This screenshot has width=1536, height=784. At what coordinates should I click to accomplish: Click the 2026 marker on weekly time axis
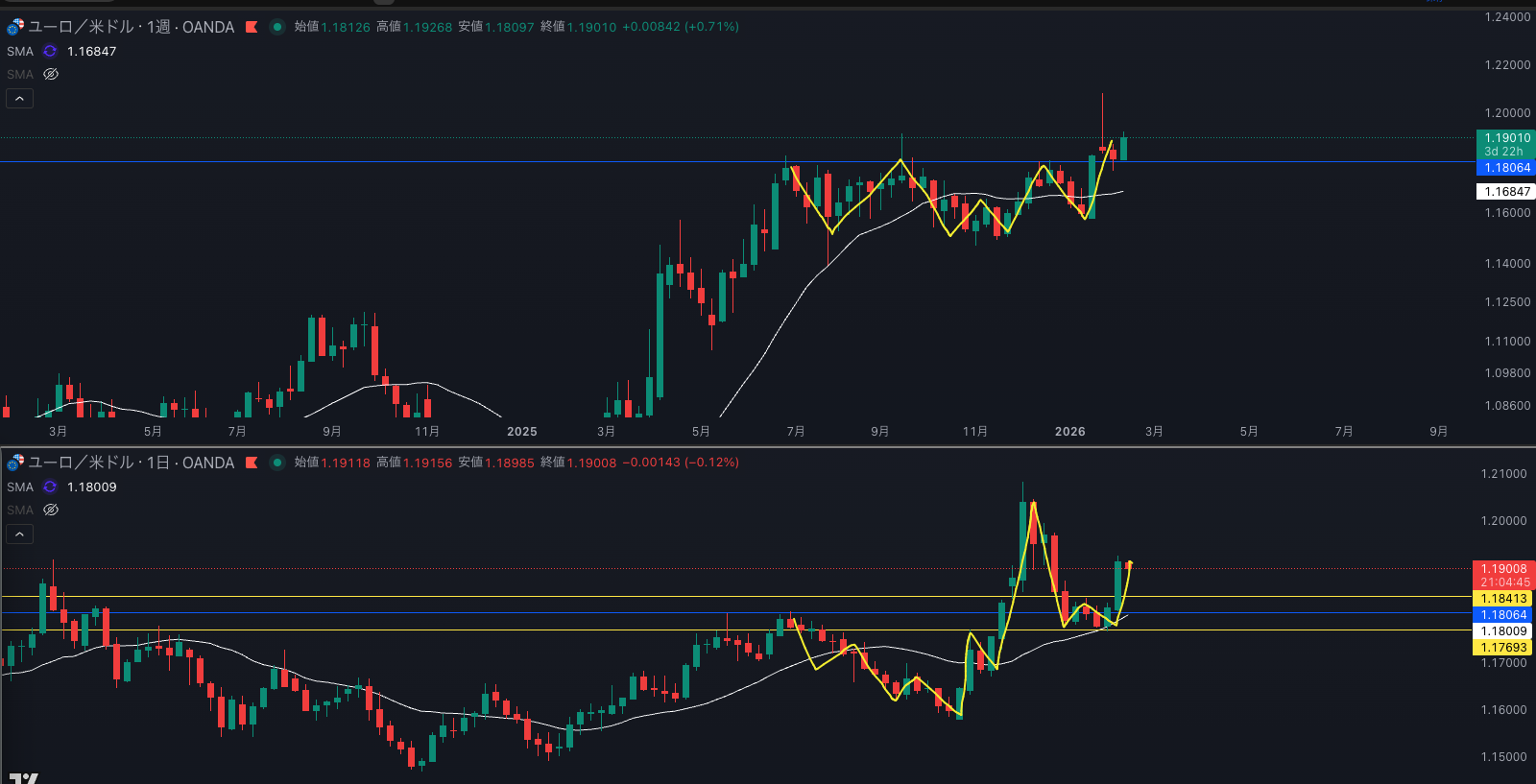coord(1069,432)
